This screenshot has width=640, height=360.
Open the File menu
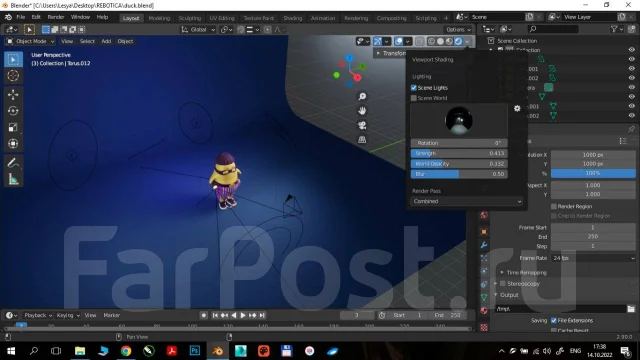click(x=20, y=17)
